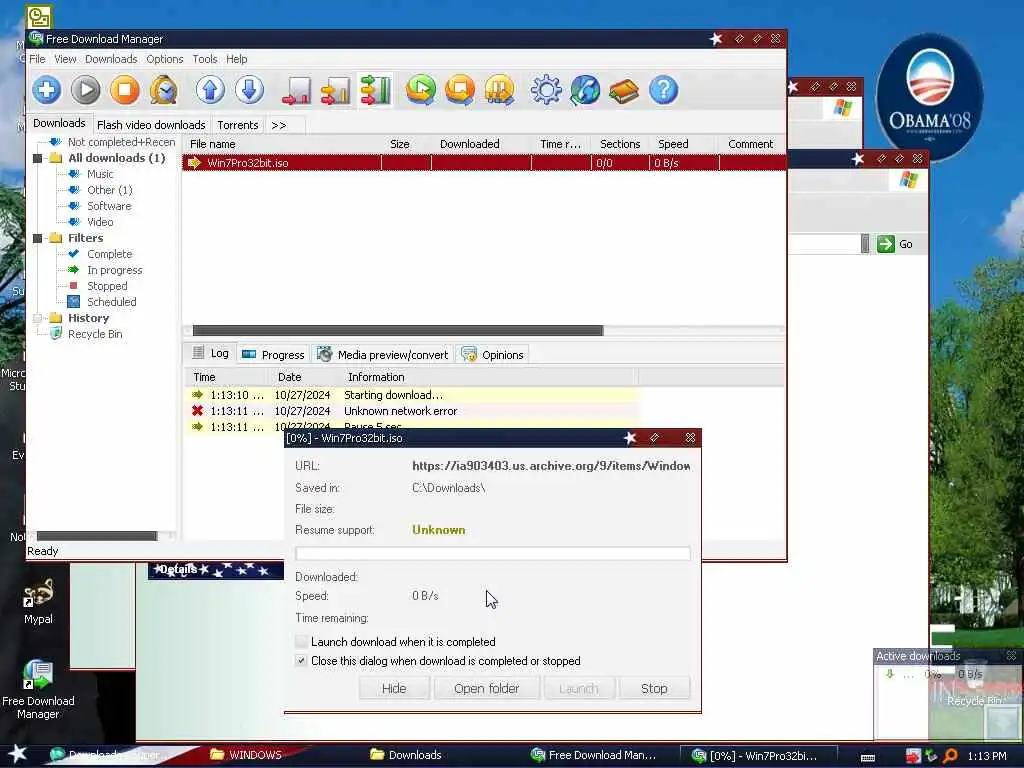This screenshot has height=768, width=1024.
Task: Click the Free Download Man... taskbar button
Action: click(x=594, y=755)
